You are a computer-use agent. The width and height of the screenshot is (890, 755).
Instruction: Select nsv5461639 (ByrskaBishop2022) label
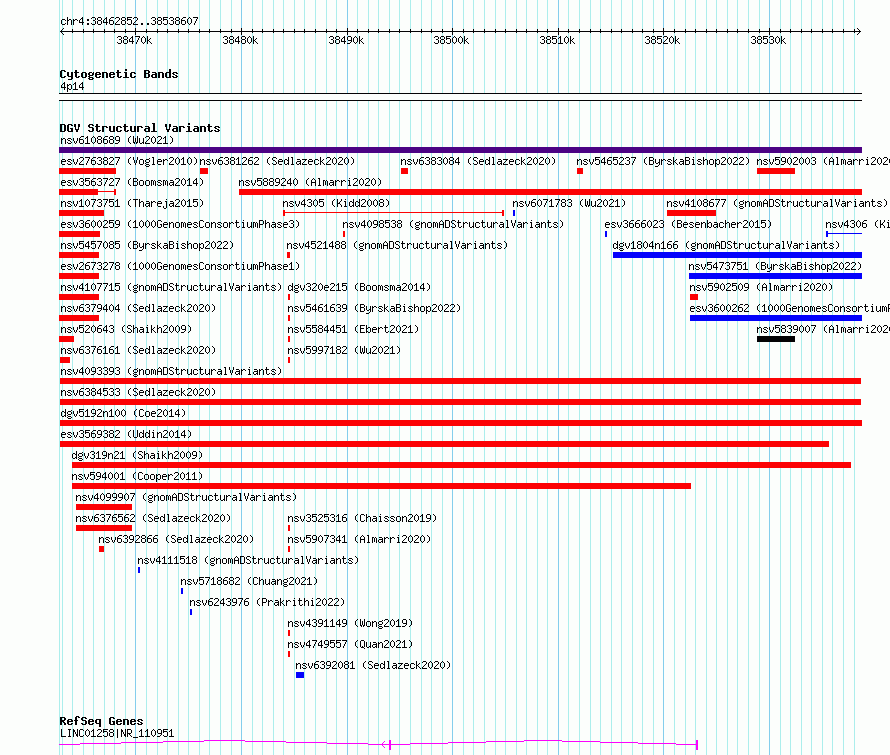(x=374, y=308)
